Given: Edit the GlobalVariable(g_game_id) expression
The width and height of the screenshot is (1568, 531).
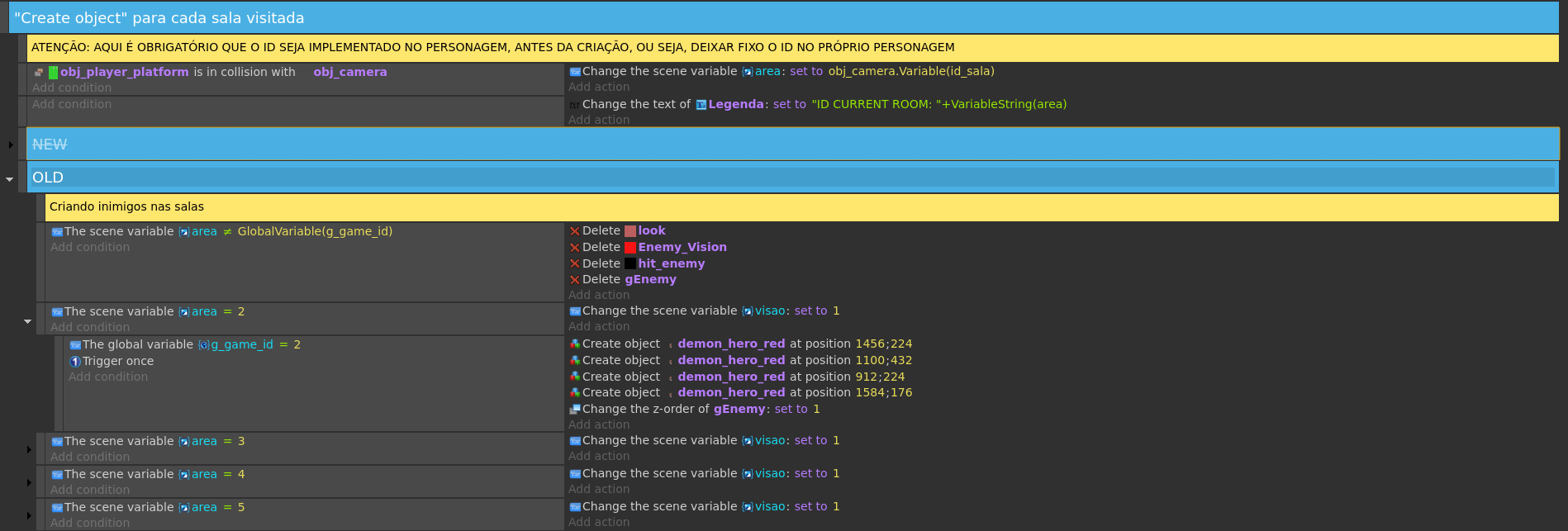Looking at the screenshot, I should pyautogui.click(x=315, y=232).
